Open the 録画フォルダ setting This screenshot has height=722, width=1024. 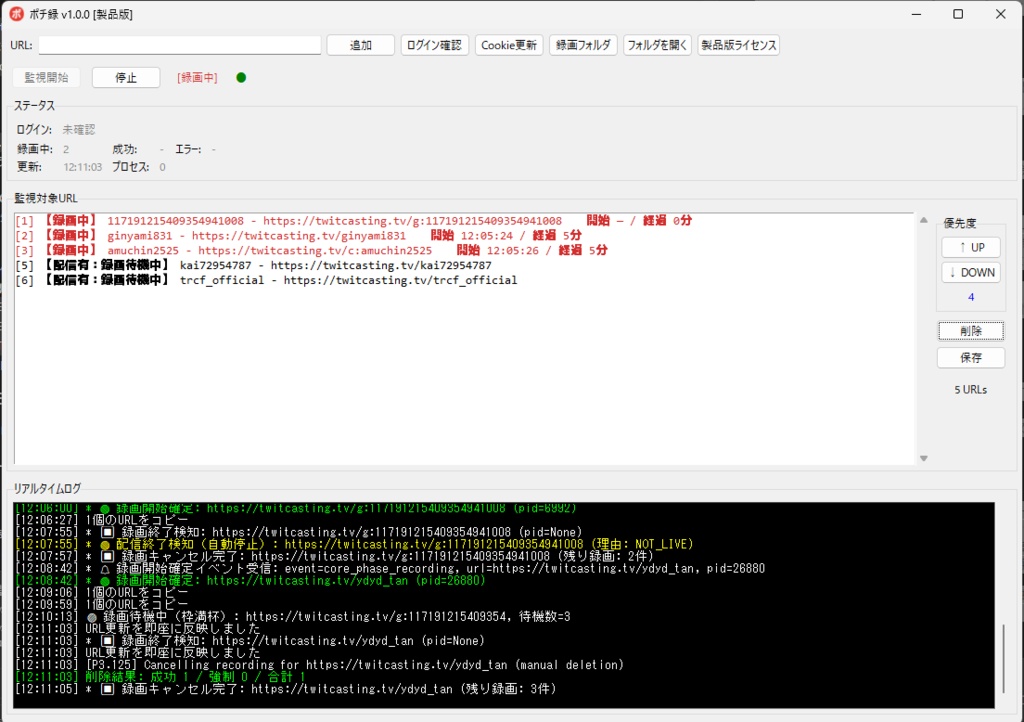[583, 45]
